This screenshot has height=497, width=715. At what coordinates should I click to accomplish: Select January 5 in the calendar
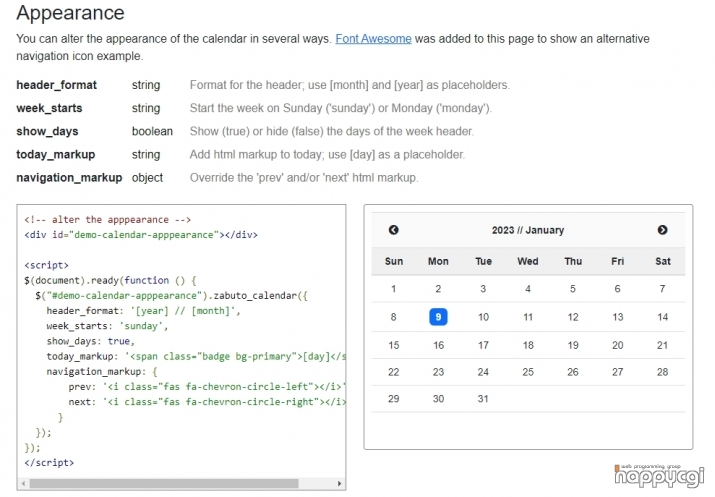click(573, 289)
